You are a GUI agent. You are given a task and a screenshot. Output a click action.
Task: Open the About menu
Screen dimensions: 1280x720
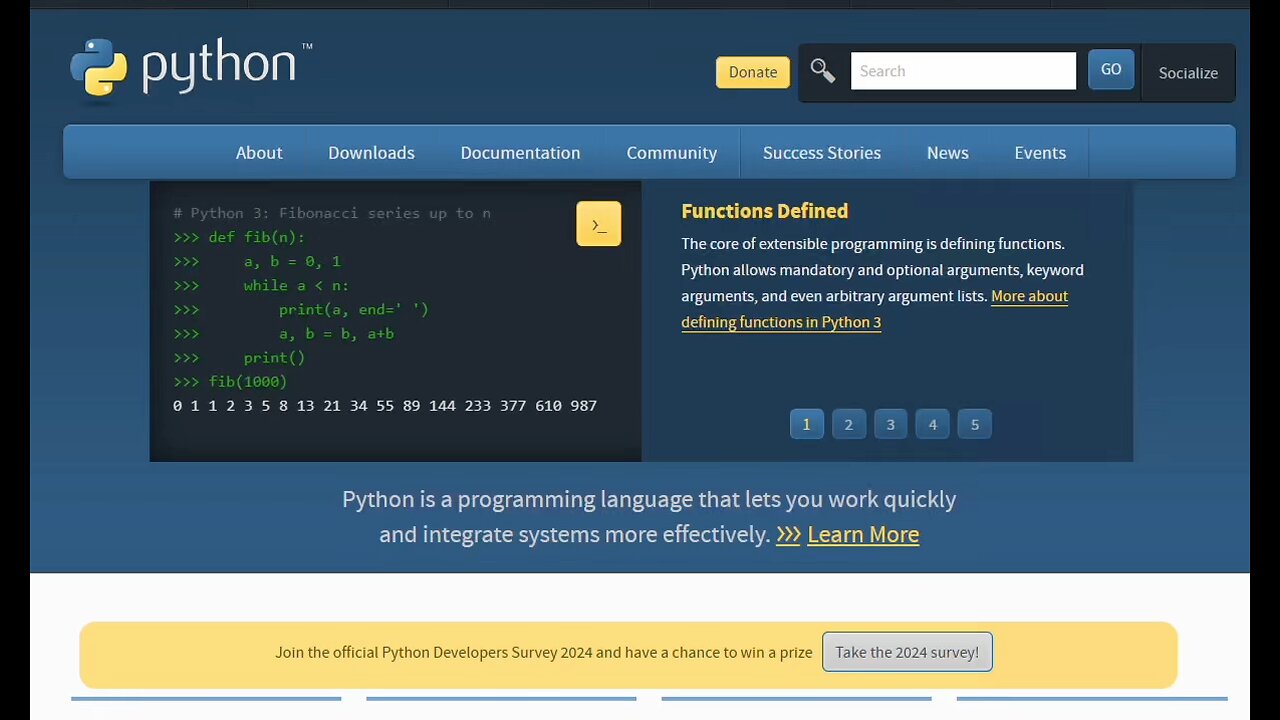[x=259, y=153]
